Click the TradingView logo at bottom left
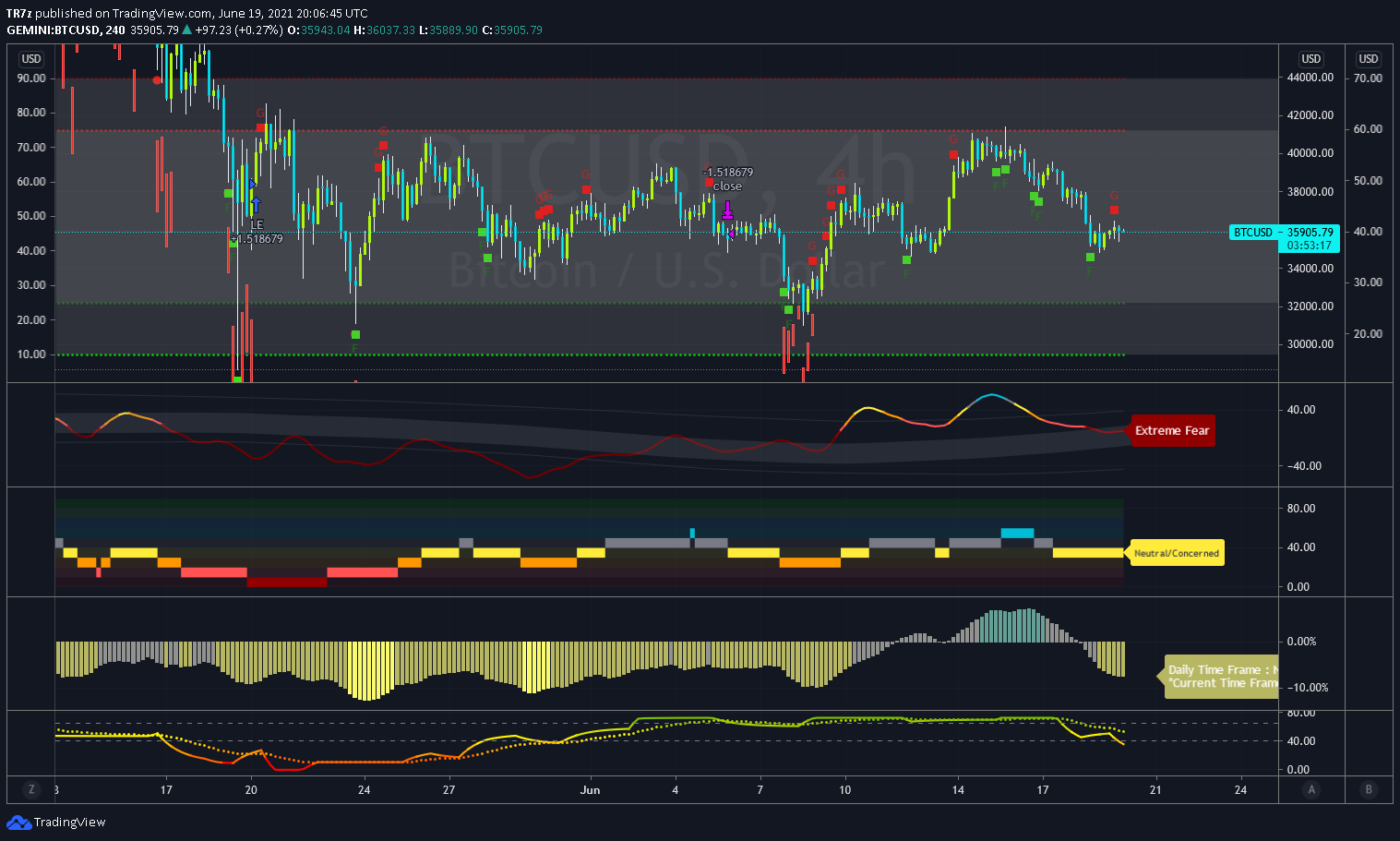The height and width of the screenshot is (841, 1400). coord(56,822)
